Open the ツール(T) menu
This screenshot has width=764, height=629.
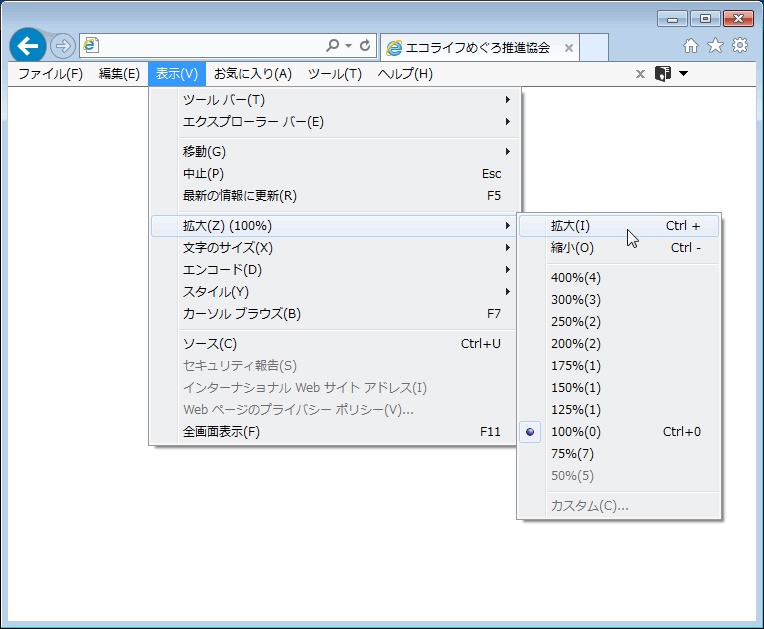[x=335, y=74]
